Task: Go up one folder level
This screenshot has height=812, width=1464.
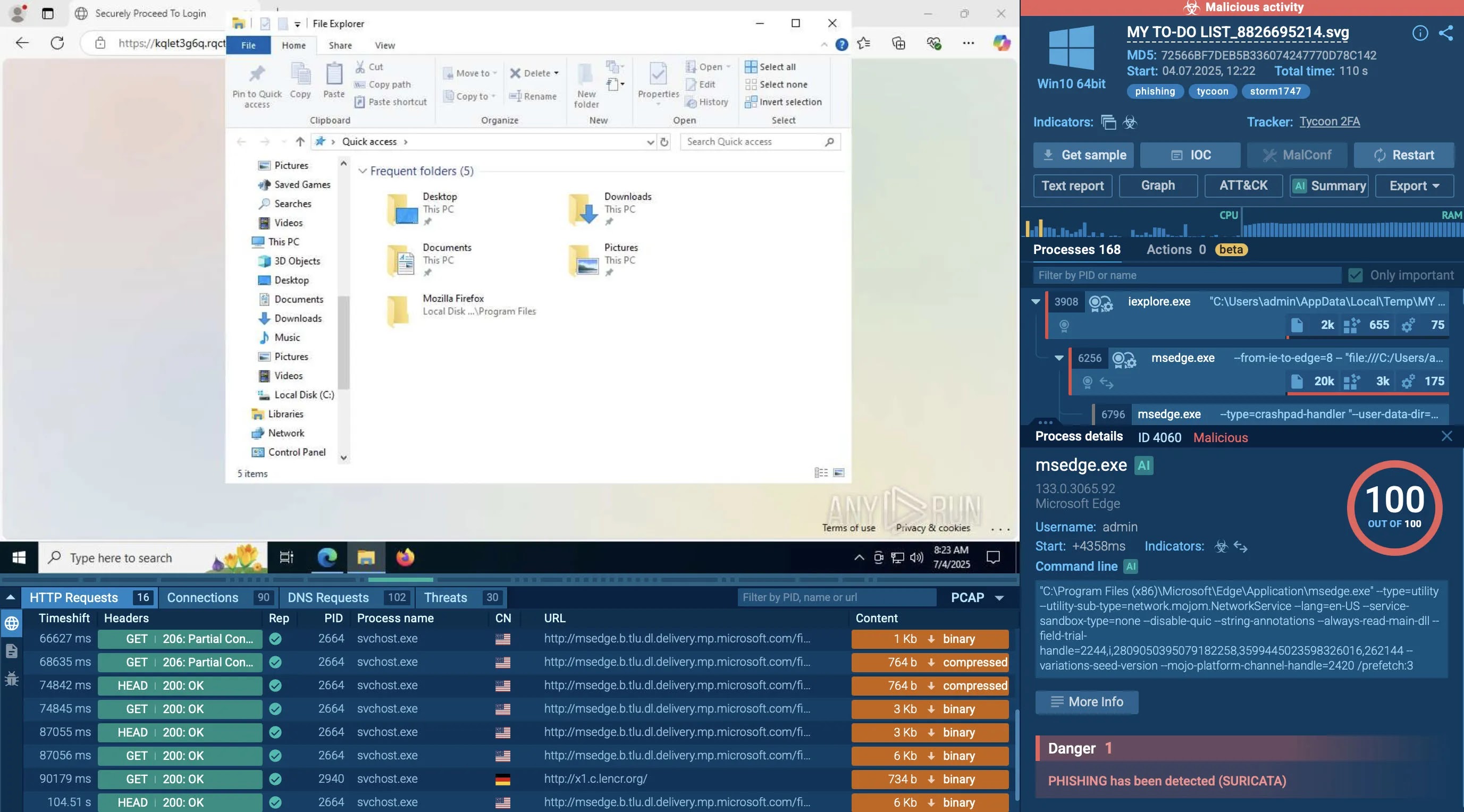Action: point(299,142)
